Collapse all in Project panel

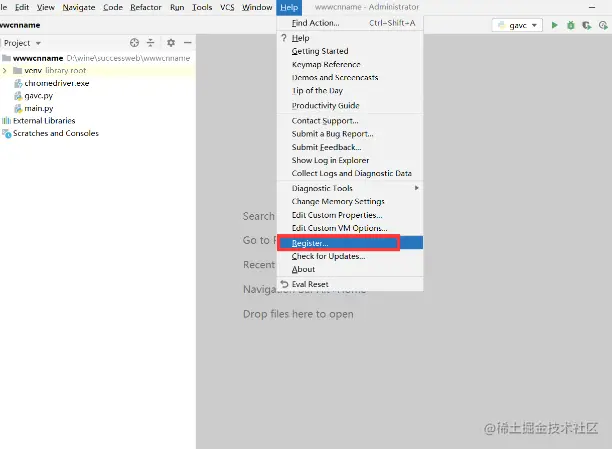(150, 43)
